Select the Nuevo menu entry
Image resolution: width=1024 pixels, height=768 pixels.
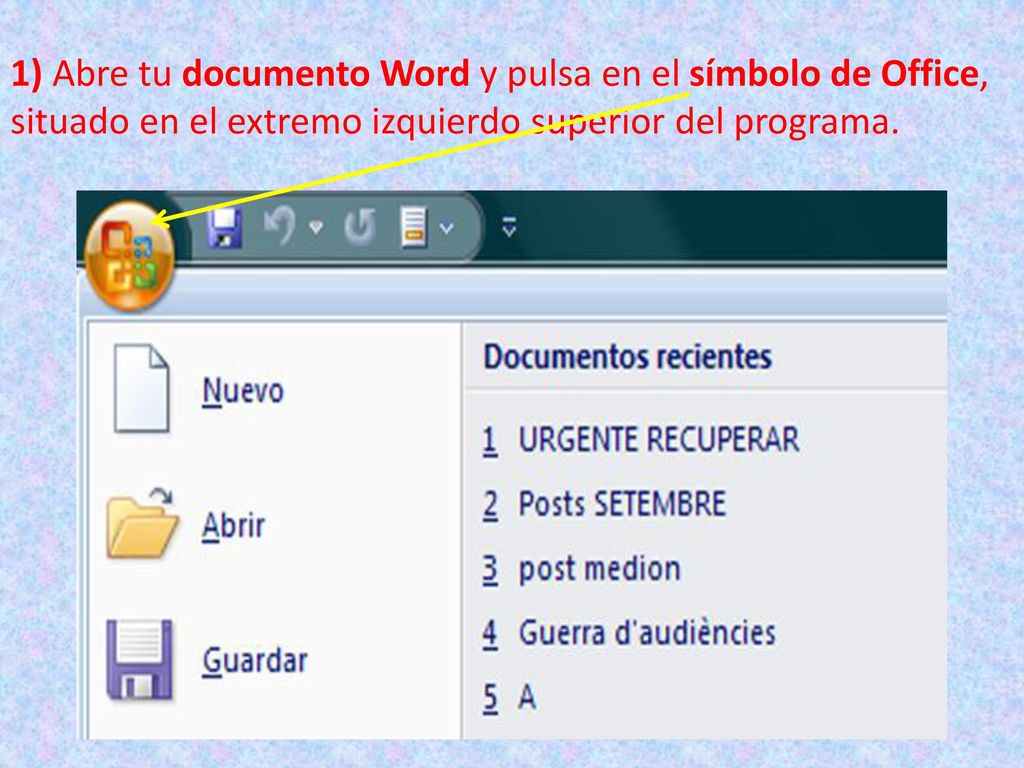243,391
